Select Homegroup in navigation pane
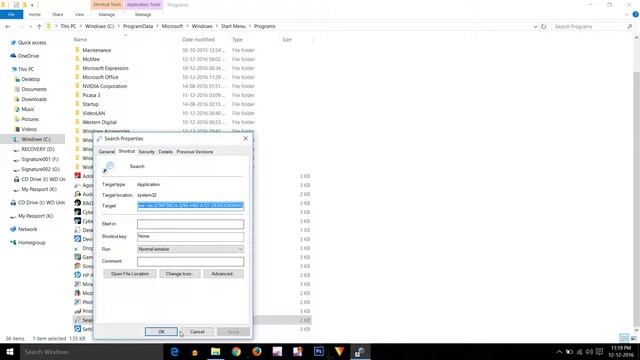The image size is (640, 360). tap(31, 242)
